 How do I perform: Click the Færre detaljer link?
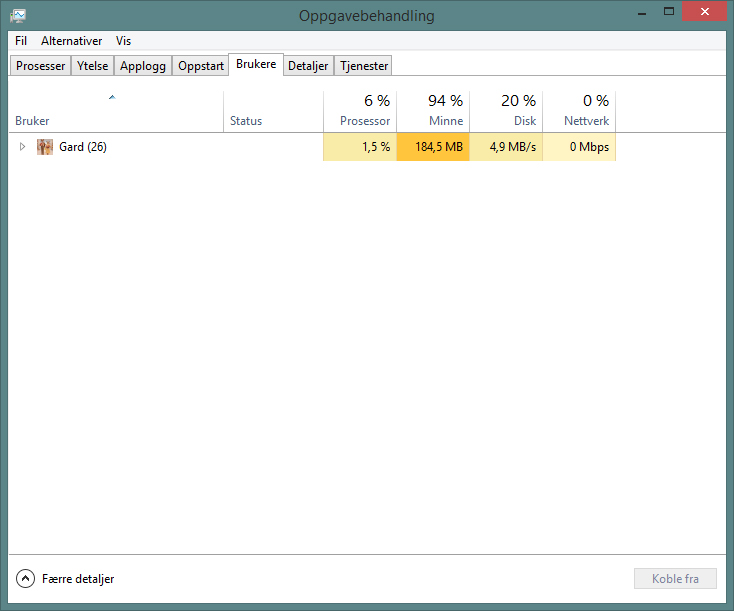pyautogui.click(x=78, y=579)
